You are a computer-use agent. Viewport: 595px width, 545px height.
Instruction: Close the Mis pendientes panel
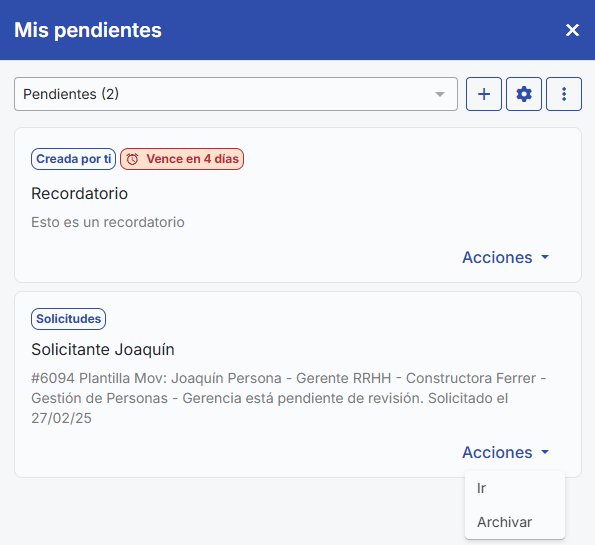point(572,30)
